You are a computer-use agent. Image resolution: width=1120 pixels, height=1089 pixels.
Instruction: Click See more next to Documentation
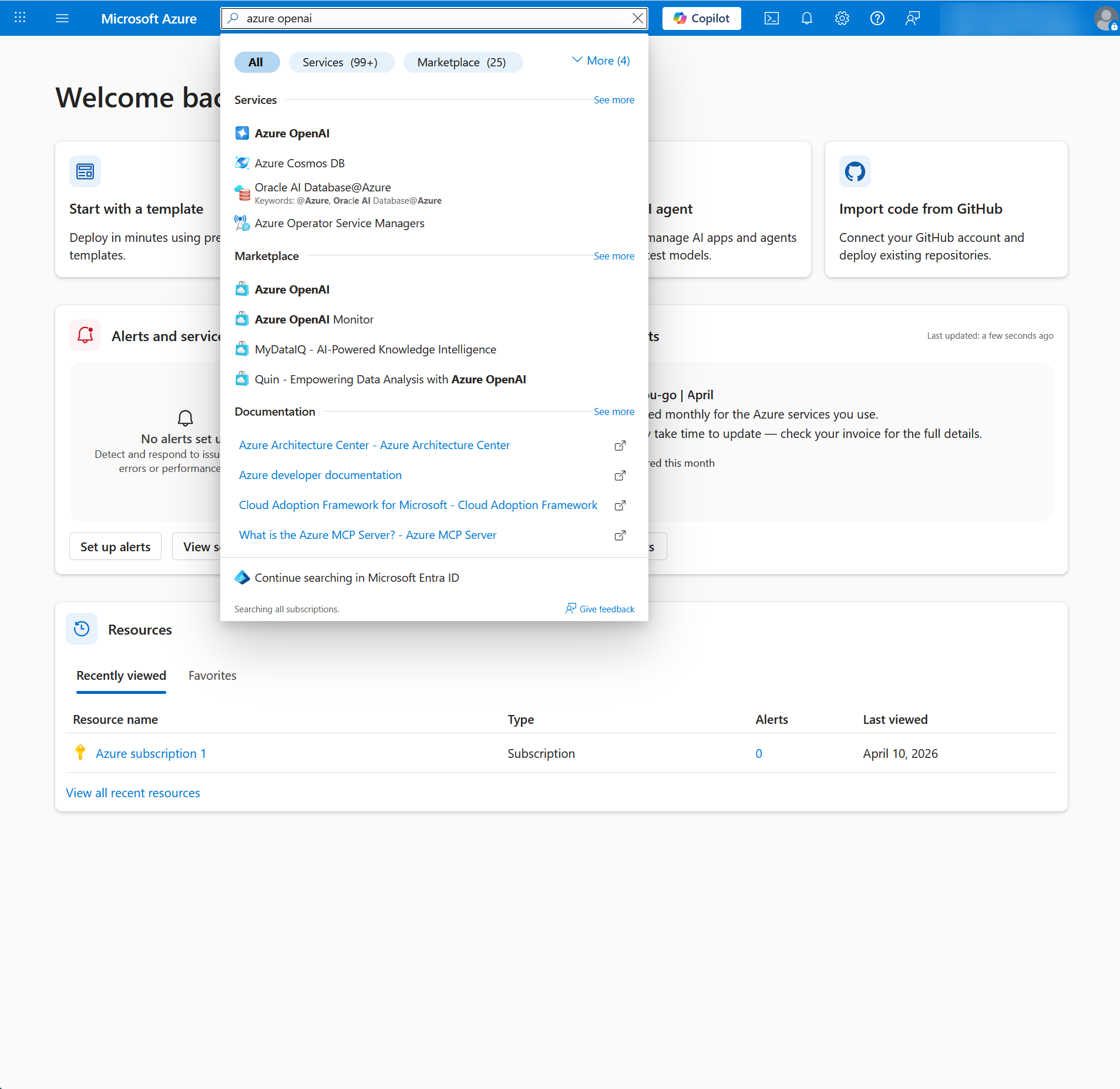(614, 412)
